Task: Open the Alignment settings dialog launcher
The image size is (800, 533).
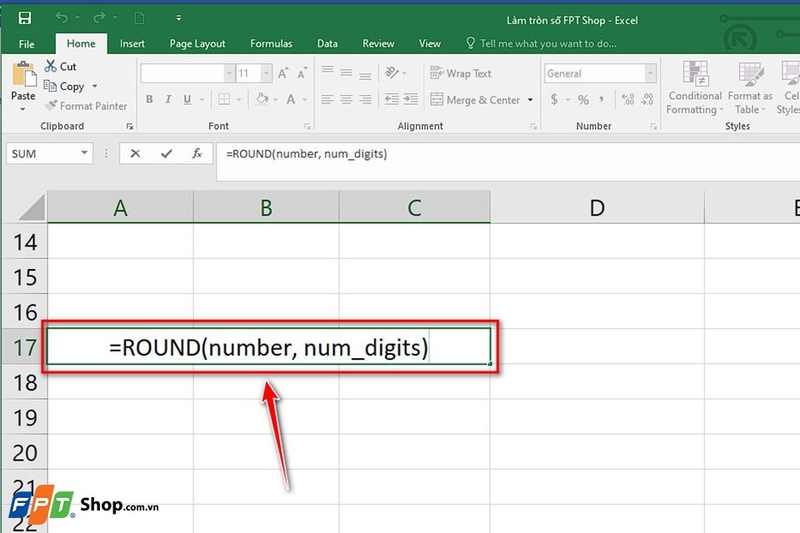Action: coord(533,126)
